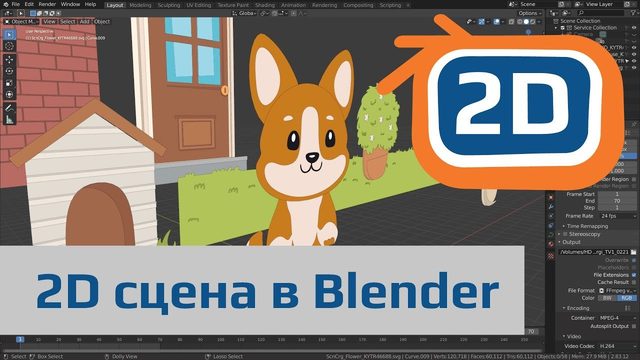The width and height of the screenshot is (640, 360).
Task: Open the viewport Add menu
Action: pos(84,22)
